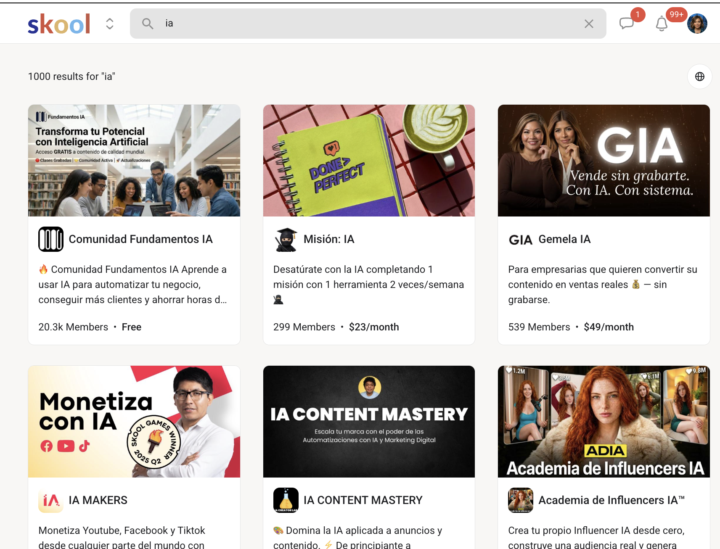Screen dimensions: 720x549
Task: Click "1000 results for "ia"" text
Action: pyautogui.click(x=71, y=76)
